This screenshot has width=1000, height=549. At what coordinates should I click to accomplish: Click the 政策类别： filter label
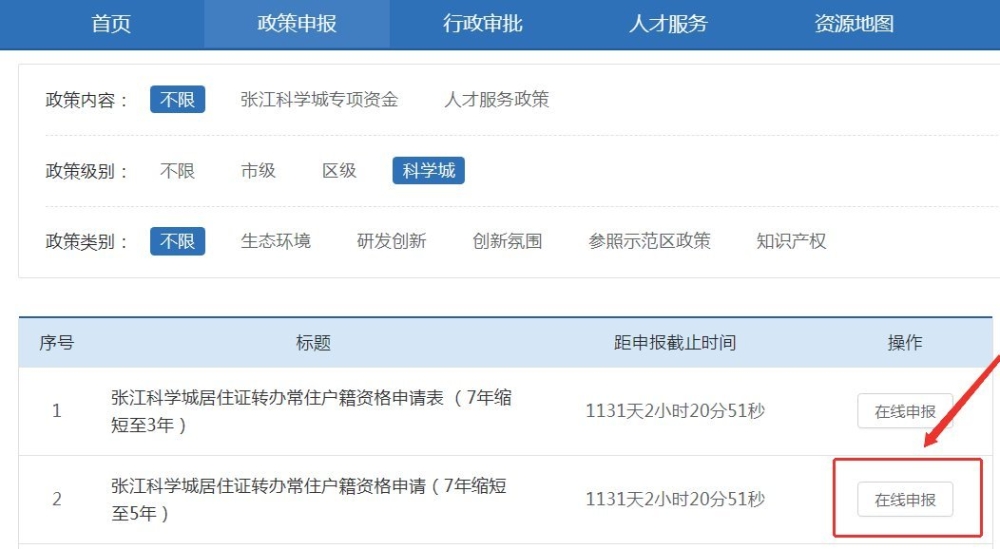[87, 242]
